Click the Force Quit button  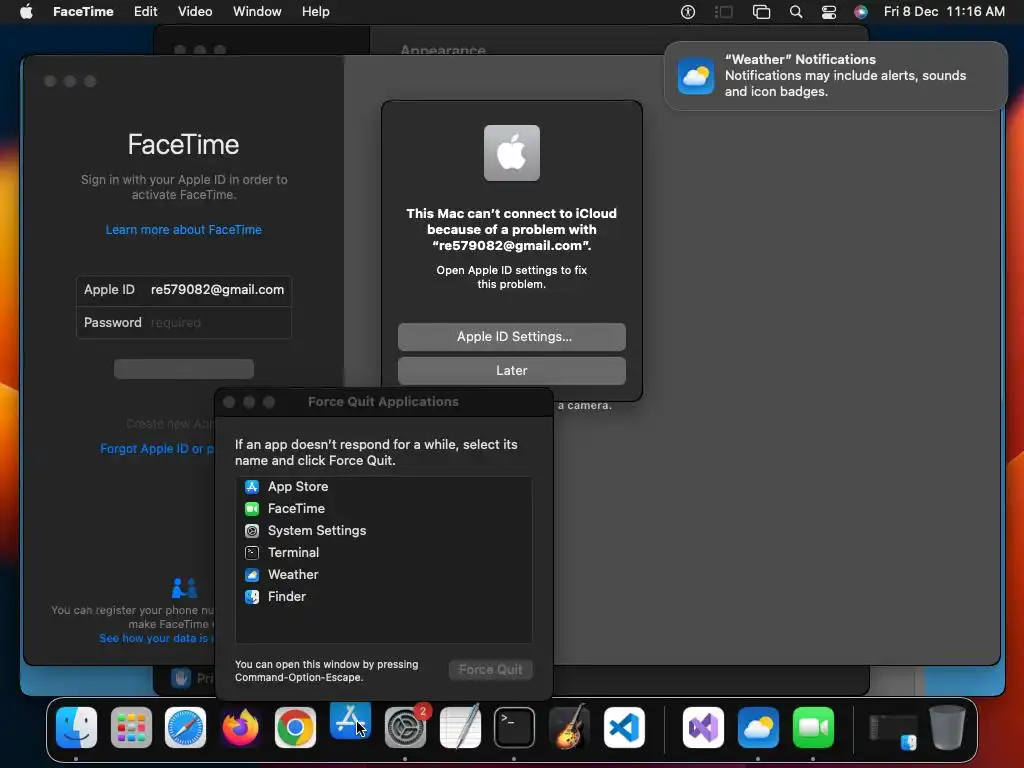[490, 669]
